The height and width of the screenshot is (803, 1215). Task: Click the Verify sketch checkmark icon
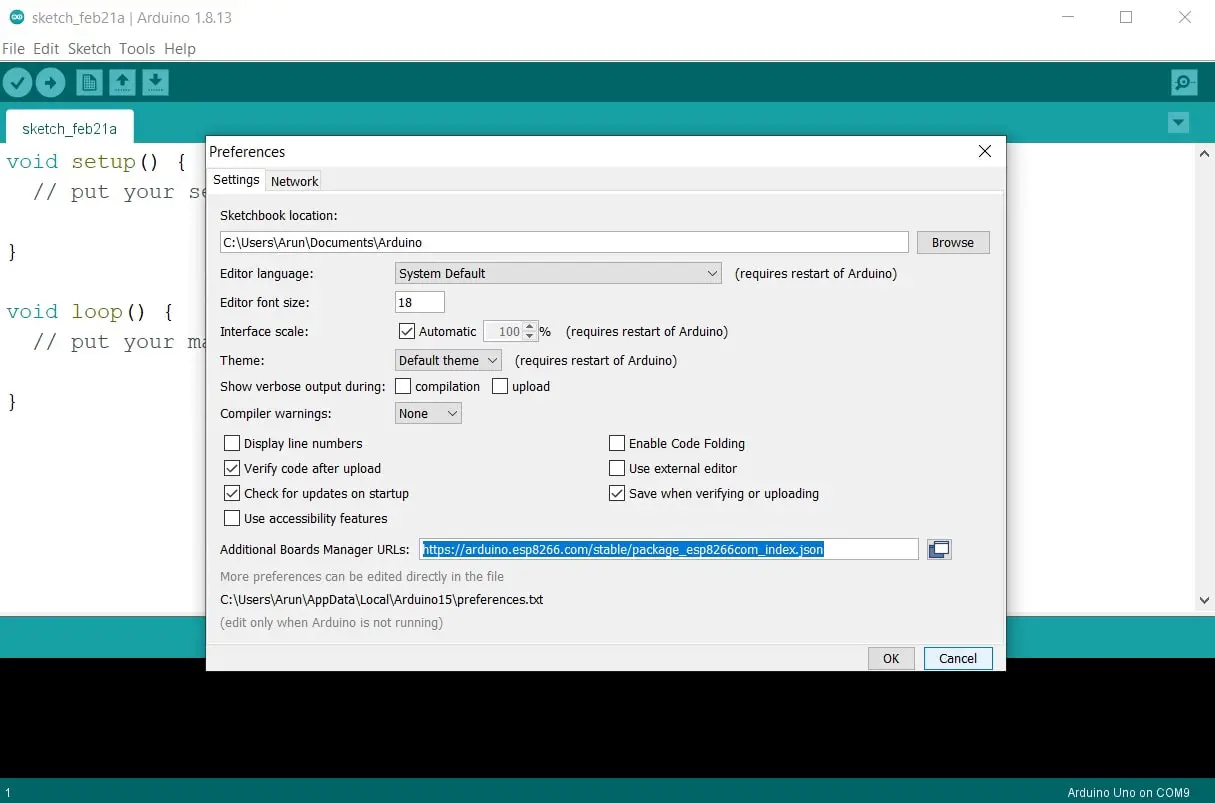(x=18, y=82)
